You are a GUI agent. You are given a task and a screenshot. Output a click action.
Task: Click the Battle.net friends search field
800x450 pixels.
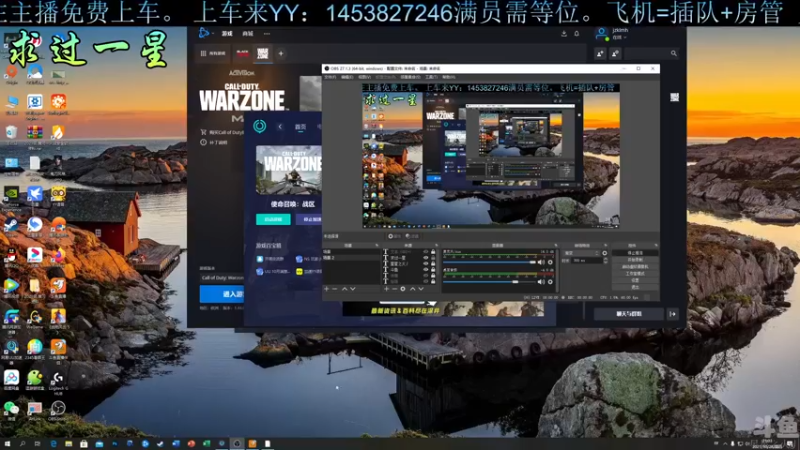pyautogui.click(x=652, y=53)
